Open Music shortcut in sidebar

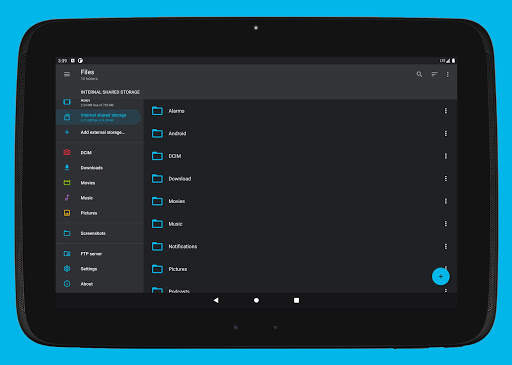click(x=99, y=198)
